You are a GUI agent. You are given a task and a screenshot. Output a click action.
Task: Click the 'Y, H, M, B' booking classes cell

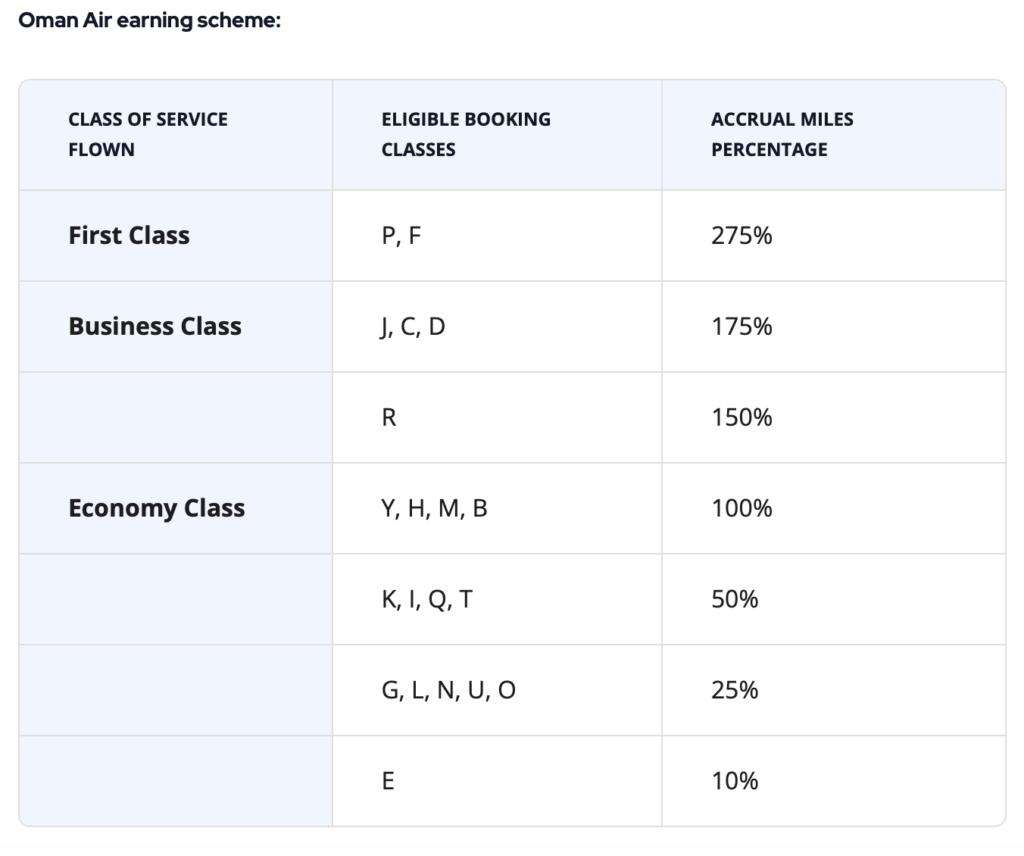point(434,508)
